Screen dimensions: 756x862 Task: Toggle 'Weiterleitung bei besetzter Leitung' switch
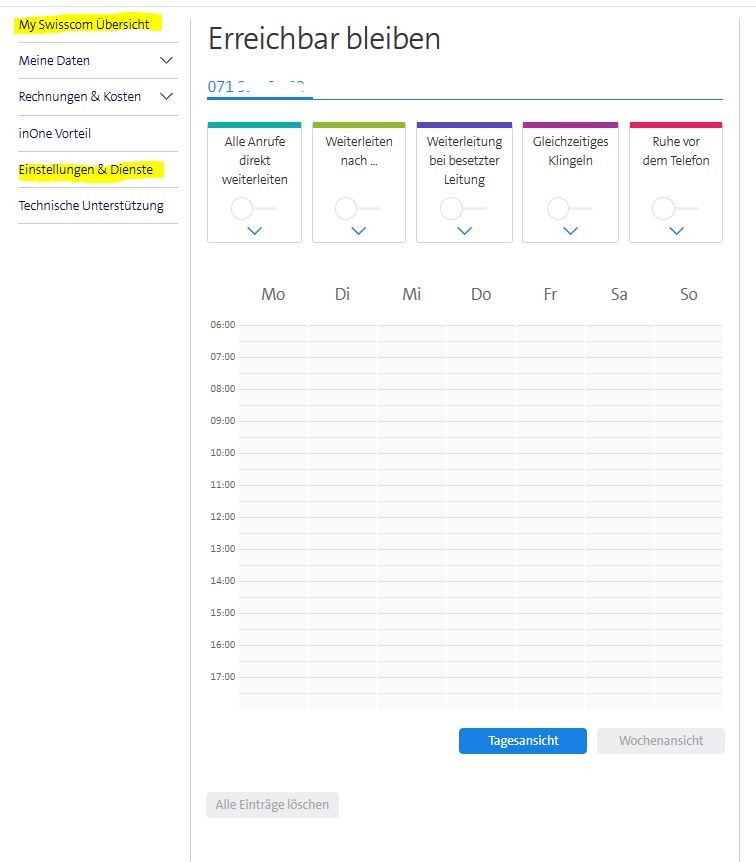(x=462, y=208)
